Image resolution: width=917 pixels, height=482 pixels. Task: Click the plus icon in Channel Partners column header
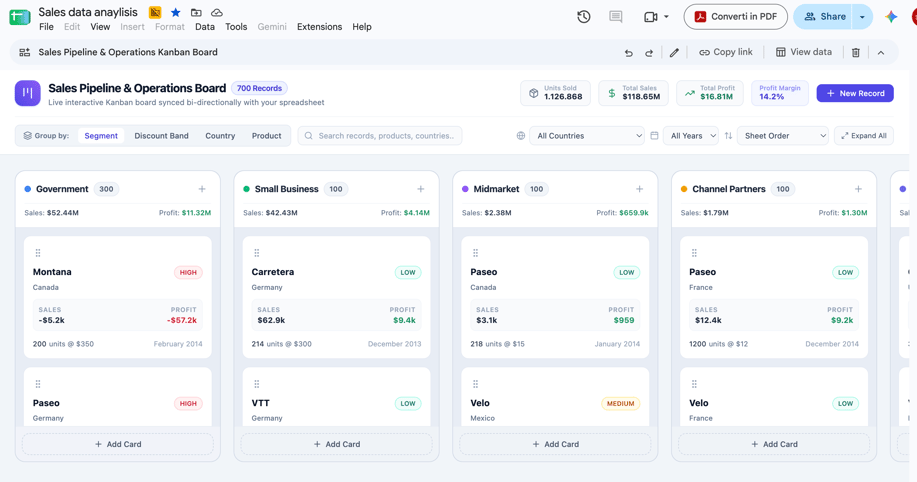pyautogui.click(x=858, y=189)
